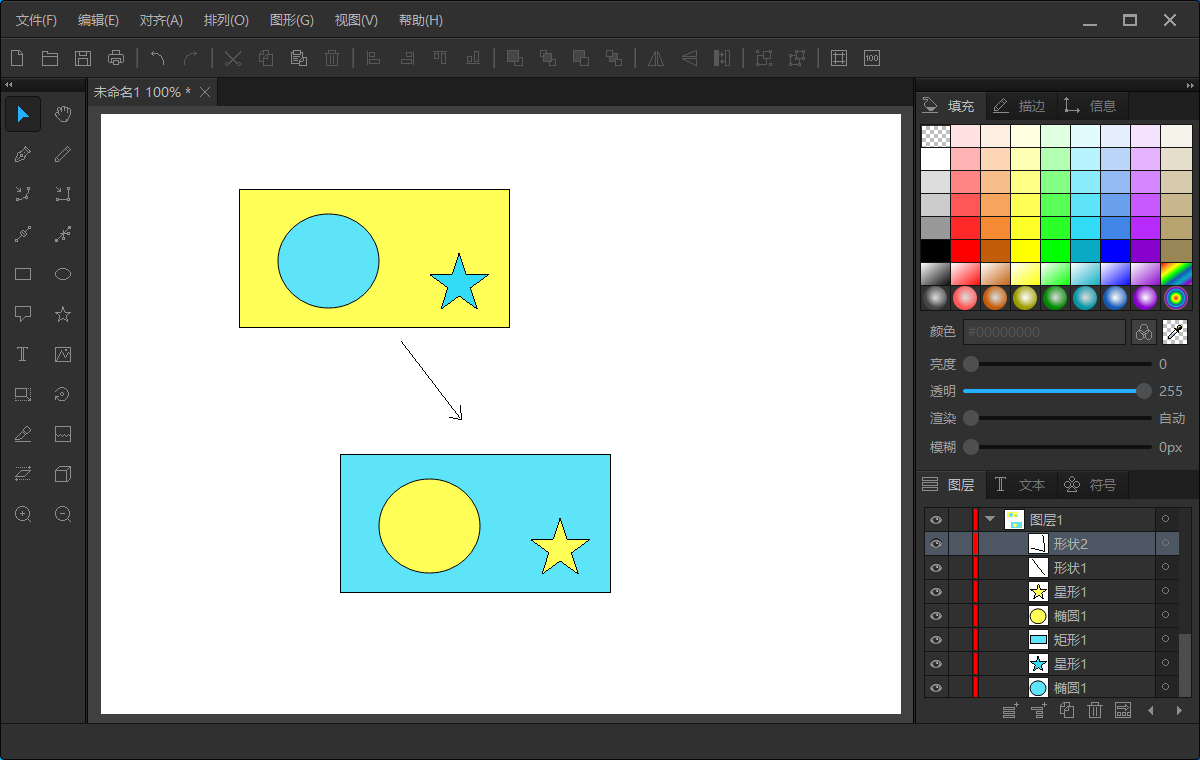The height and width of the screenshot is (760, 1200).
Task: Click the Save file toolbar icon
Action: point(83,58)
